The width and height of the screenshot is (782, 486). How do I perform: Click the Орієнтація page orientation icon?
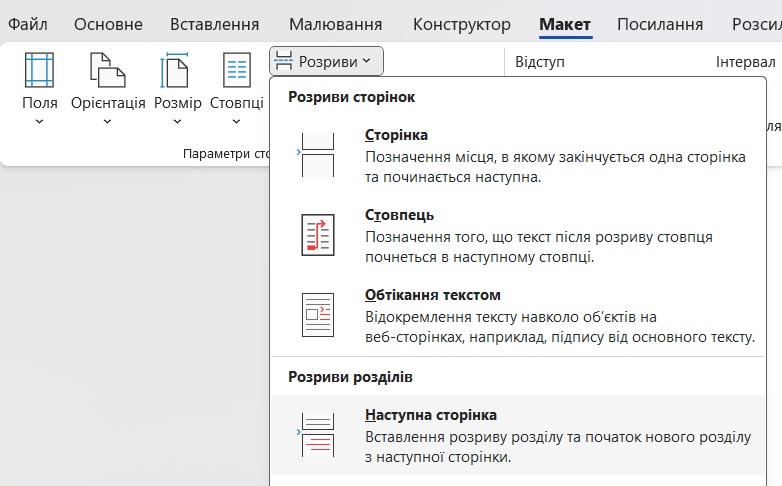click(108, 71)
